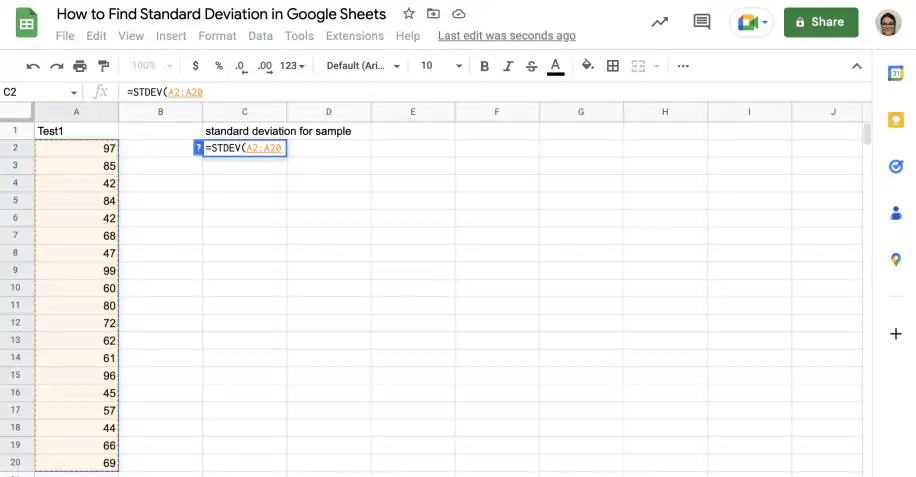Image resolution: width=916 pixels, height=477 pixels.
Task: Open the fill color bucket
Action: [588, 65]
